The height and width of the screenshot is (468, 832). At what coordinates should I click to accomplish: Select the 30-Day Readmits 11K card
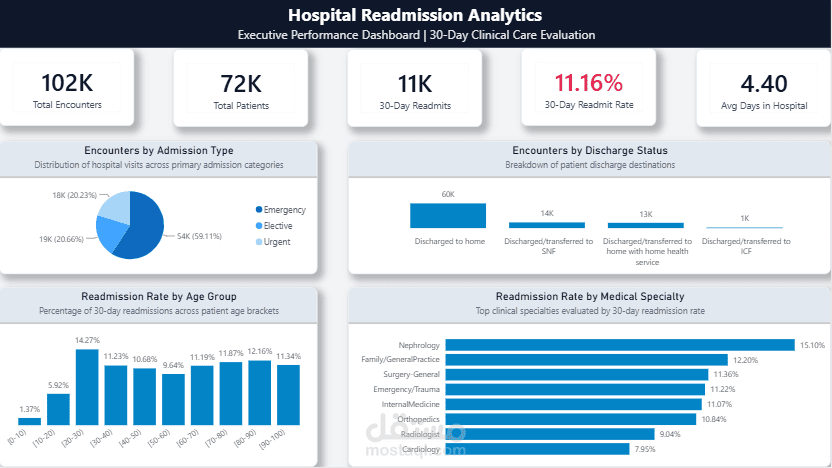pos(415,88)
